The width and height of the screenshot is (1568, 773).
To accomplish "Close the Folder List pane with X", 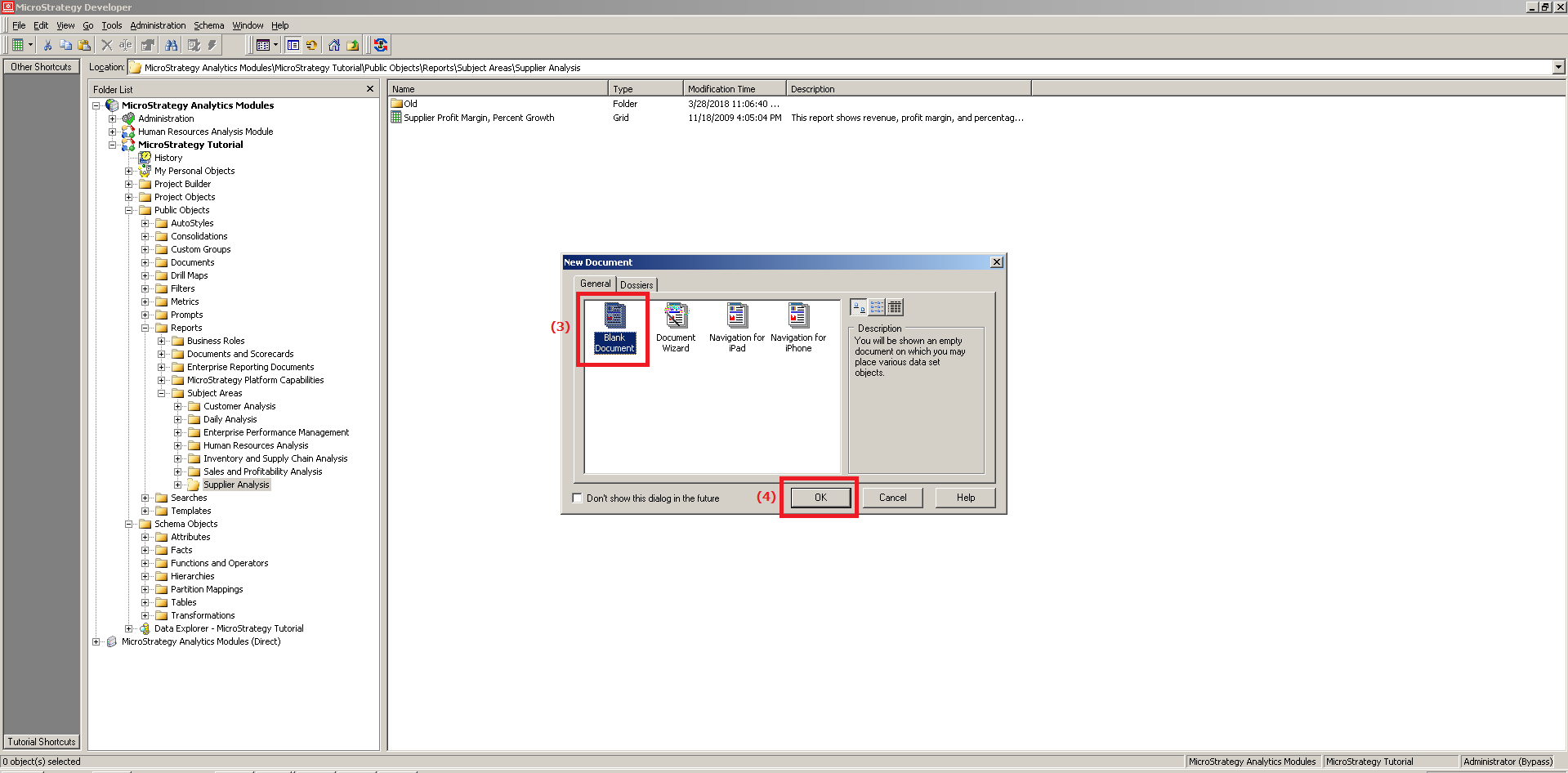I will tap(370, 89).
